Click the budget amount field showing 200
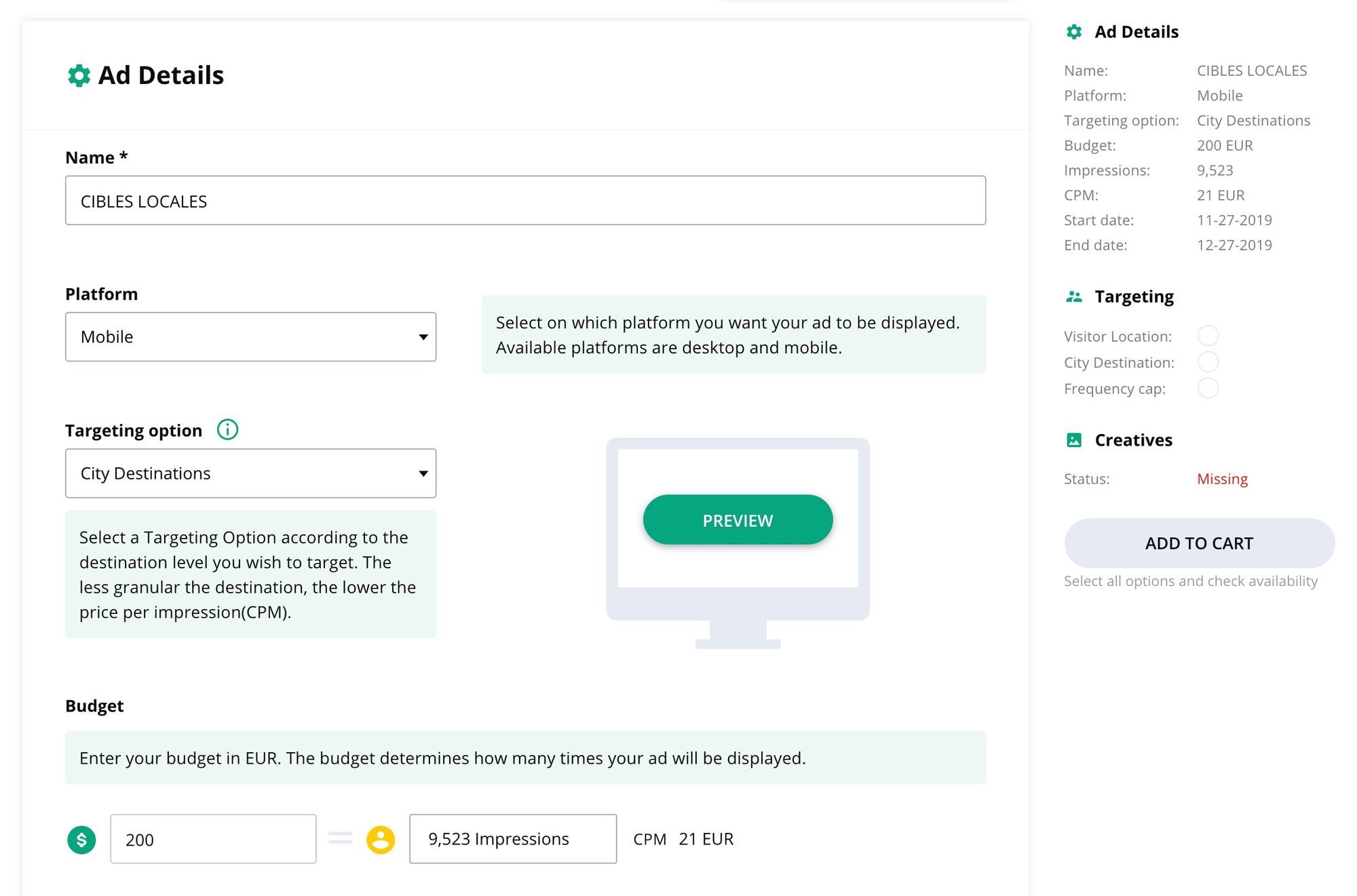Image resolution: width=1357 pixels, height=896 pixels. coord(213,839)
